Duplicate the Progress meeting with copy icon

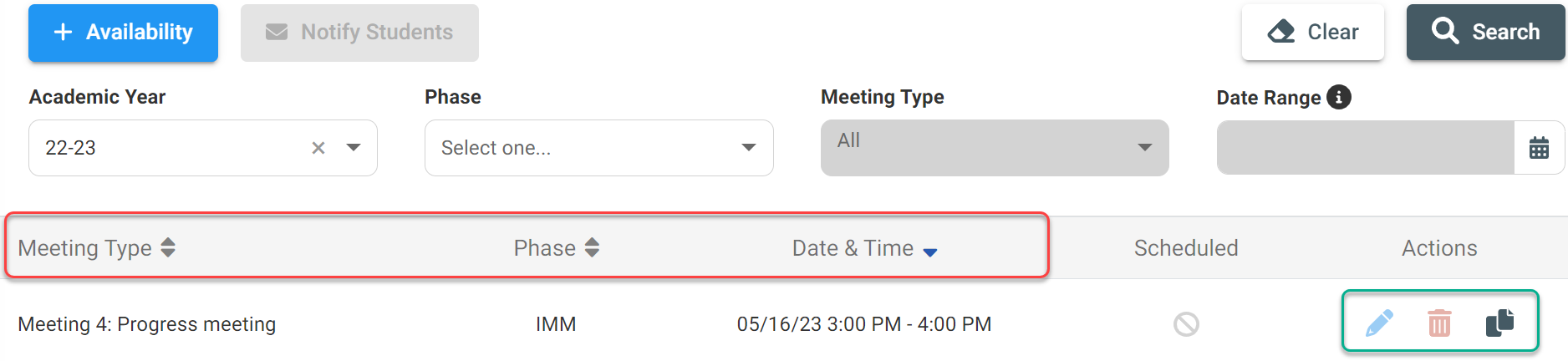1500,323
